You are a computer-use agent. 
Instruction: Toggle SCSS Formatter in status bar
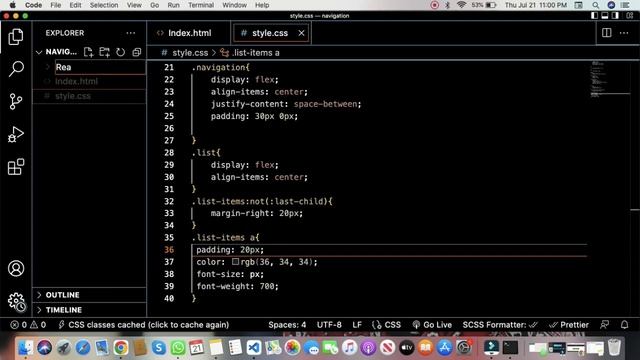(500, 325)
